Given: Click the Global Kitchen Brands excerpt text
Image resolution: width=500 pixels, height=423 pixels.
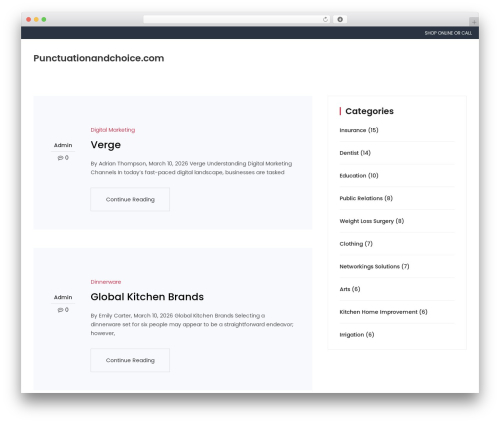Looking at the screenshot, I should pyautogui.click(x=192, y=324).
